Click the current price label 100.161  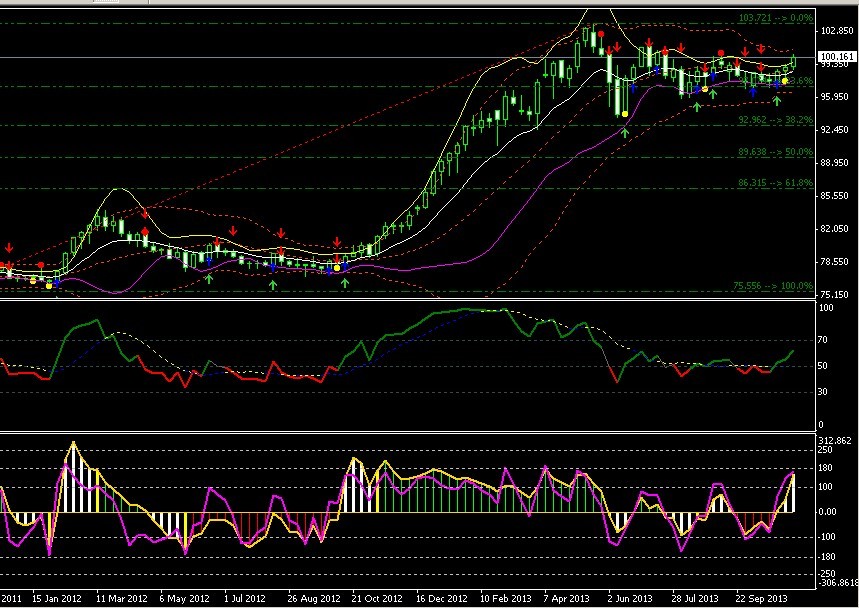tap(837, 57)
